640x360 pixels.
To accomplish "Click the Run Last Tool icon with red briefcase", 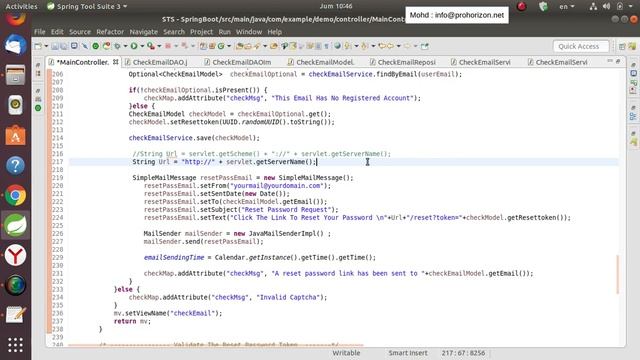I will coord(151,46).
